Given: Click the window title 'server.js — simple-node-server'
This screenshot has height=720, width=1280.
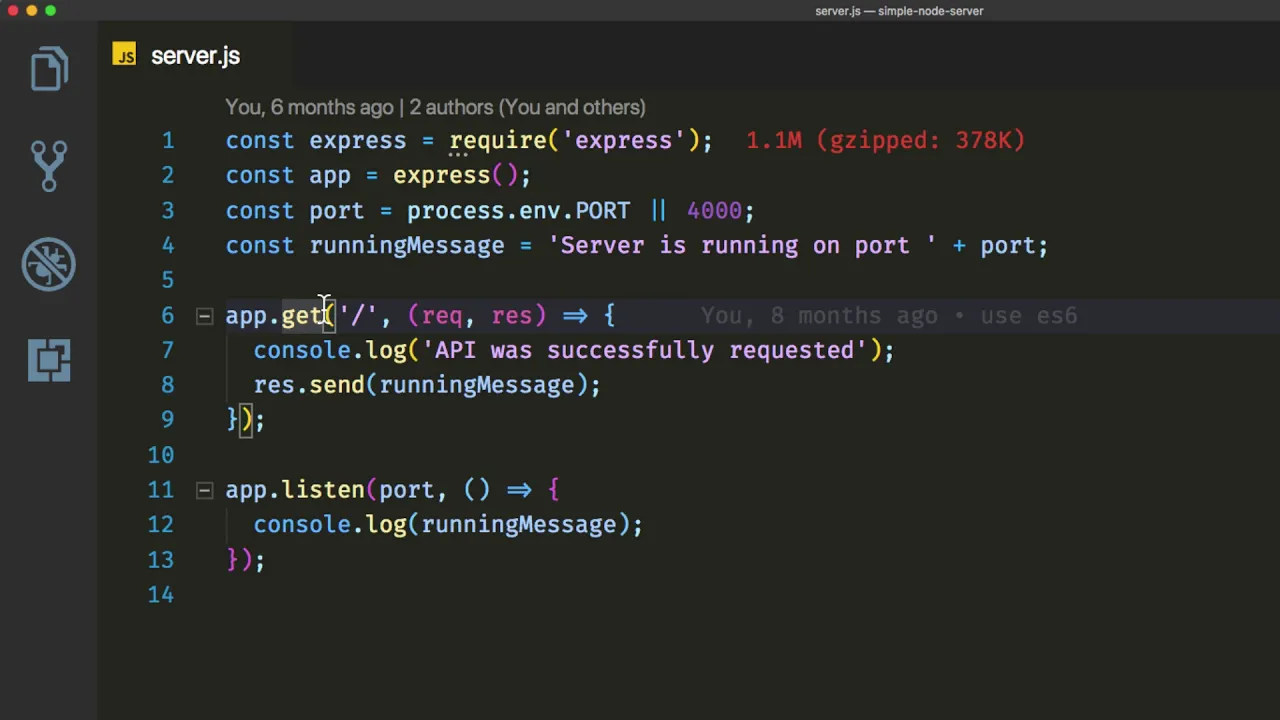Looking at the screenshot, I should coord(899,11).
